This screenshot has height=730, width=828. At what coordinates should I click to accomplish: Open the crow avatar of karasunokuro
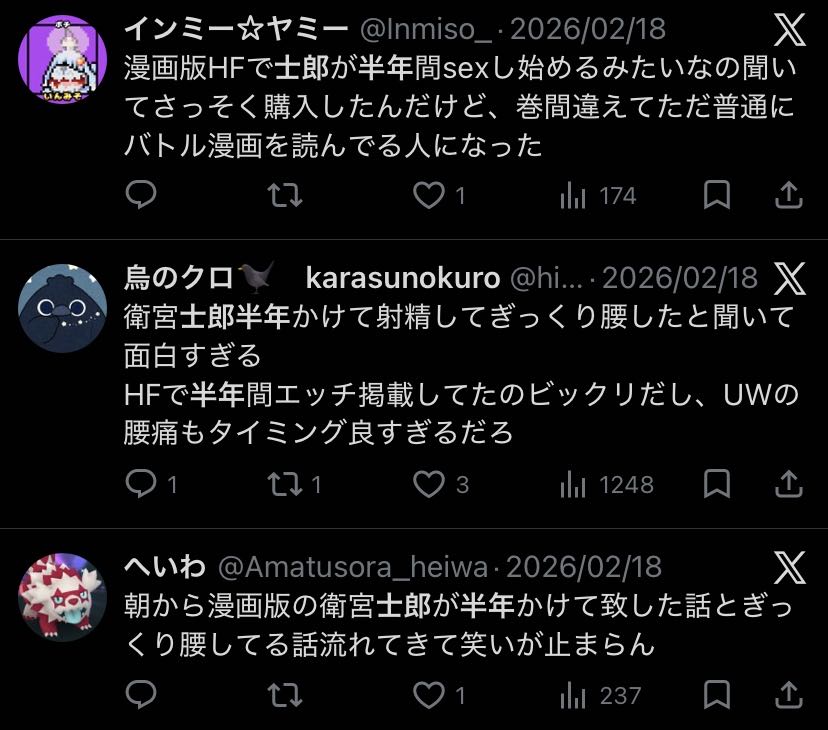tap(62, 308)
